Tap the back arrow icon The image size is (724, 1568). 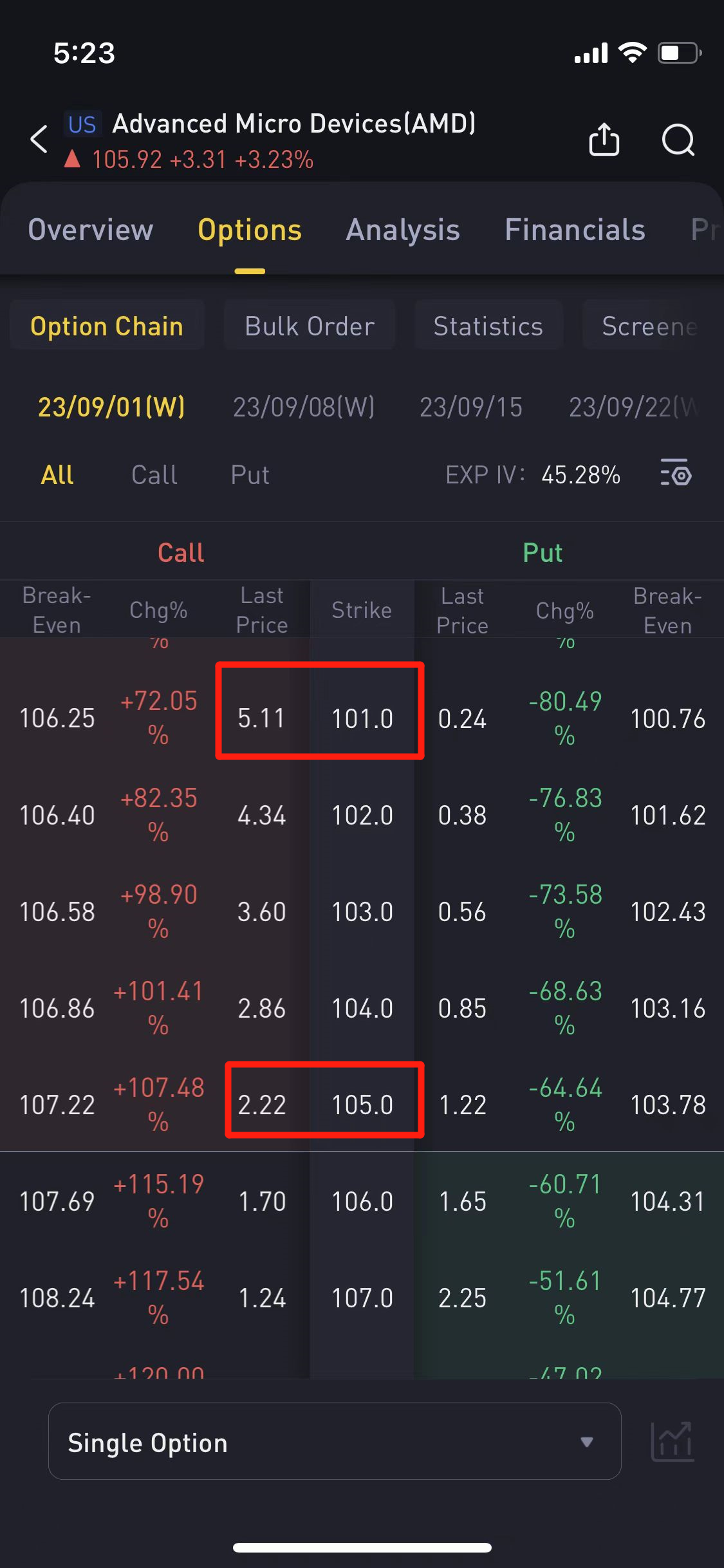click(39, 139)
